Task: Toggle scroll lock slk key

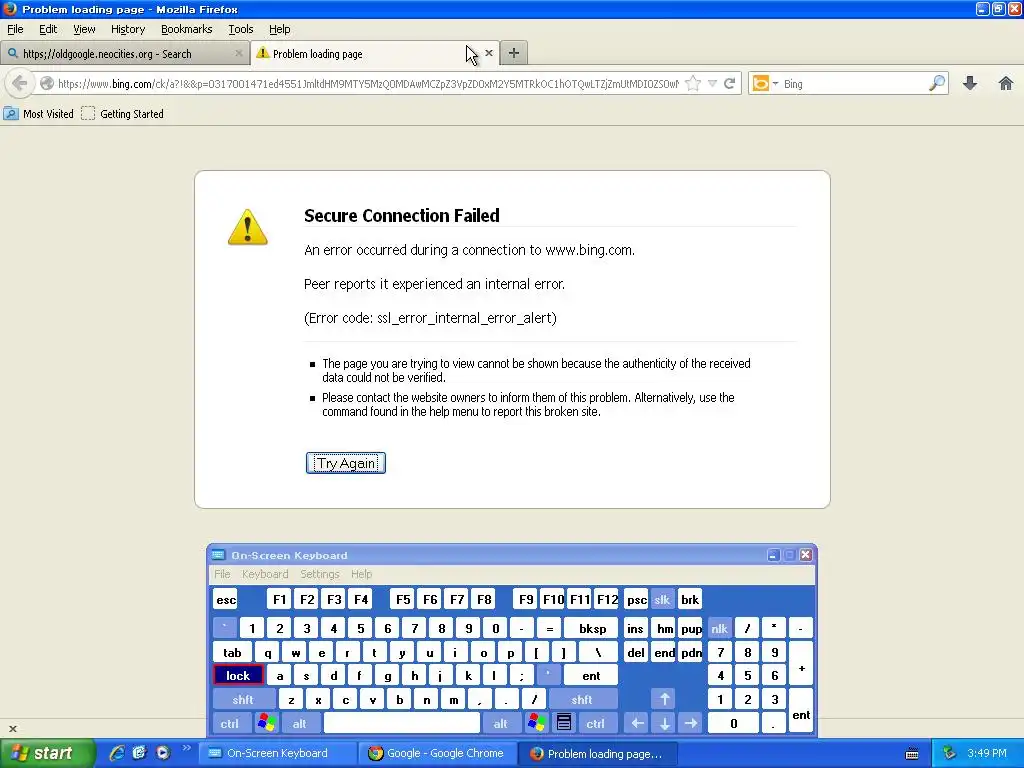Action: [662, 600]
